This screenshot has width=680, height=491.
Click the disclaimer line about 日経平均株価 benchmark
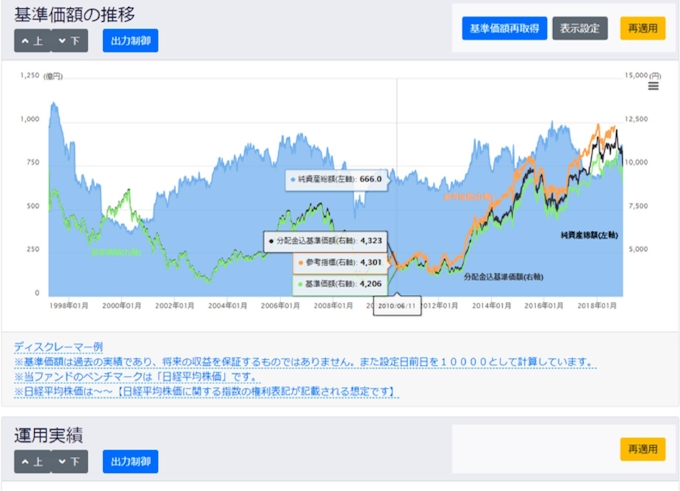click(x=152, y=377)
